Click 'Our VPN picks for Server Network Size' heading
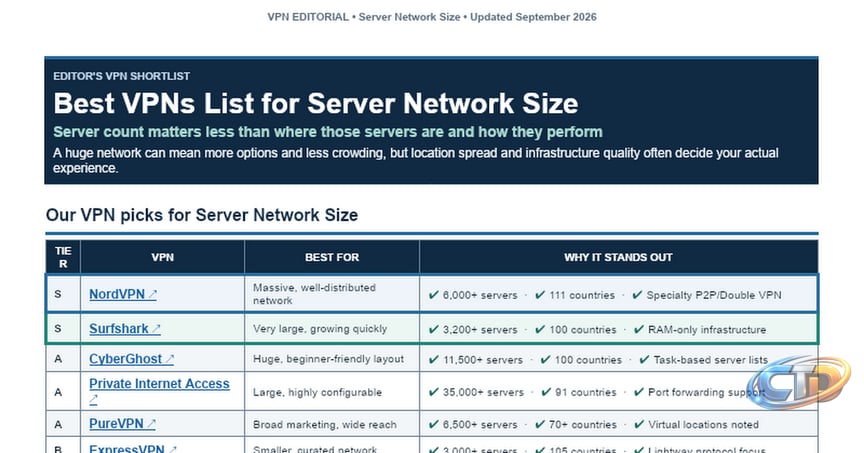864x453 pixels. click(x=202, y=215)
